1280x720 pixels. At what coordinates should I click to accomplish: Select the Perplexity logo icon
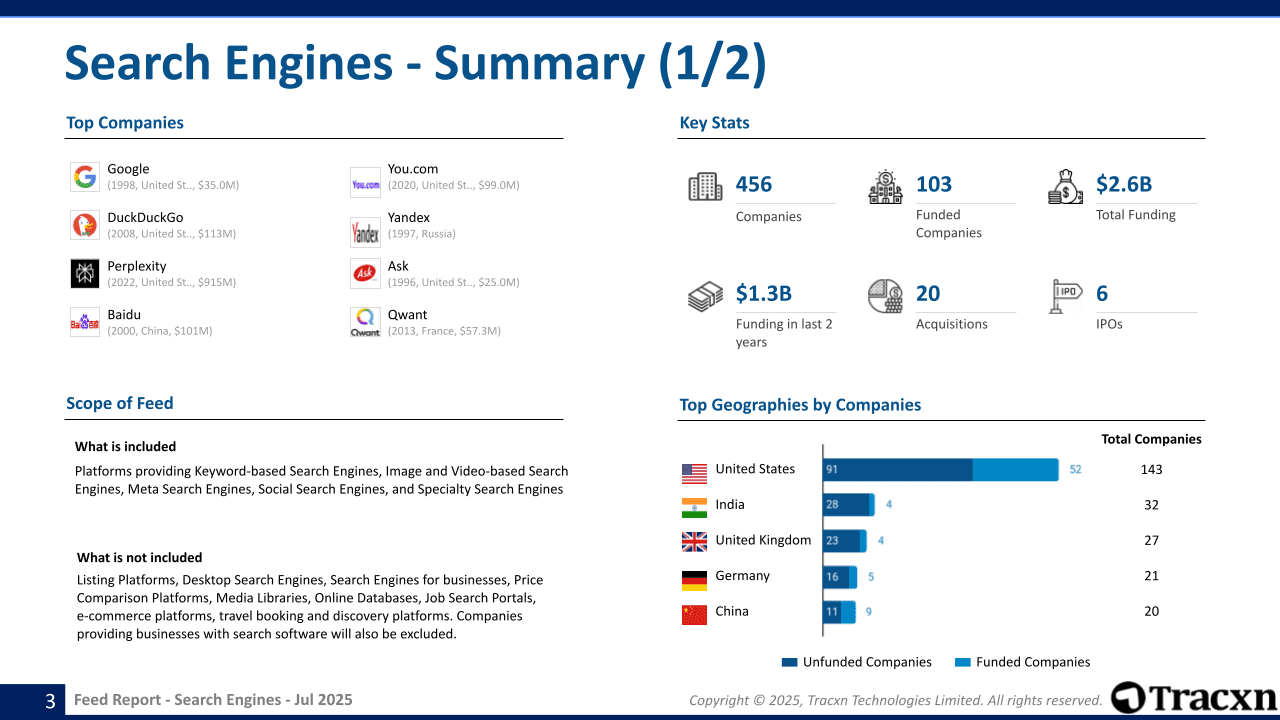point(85,274)
